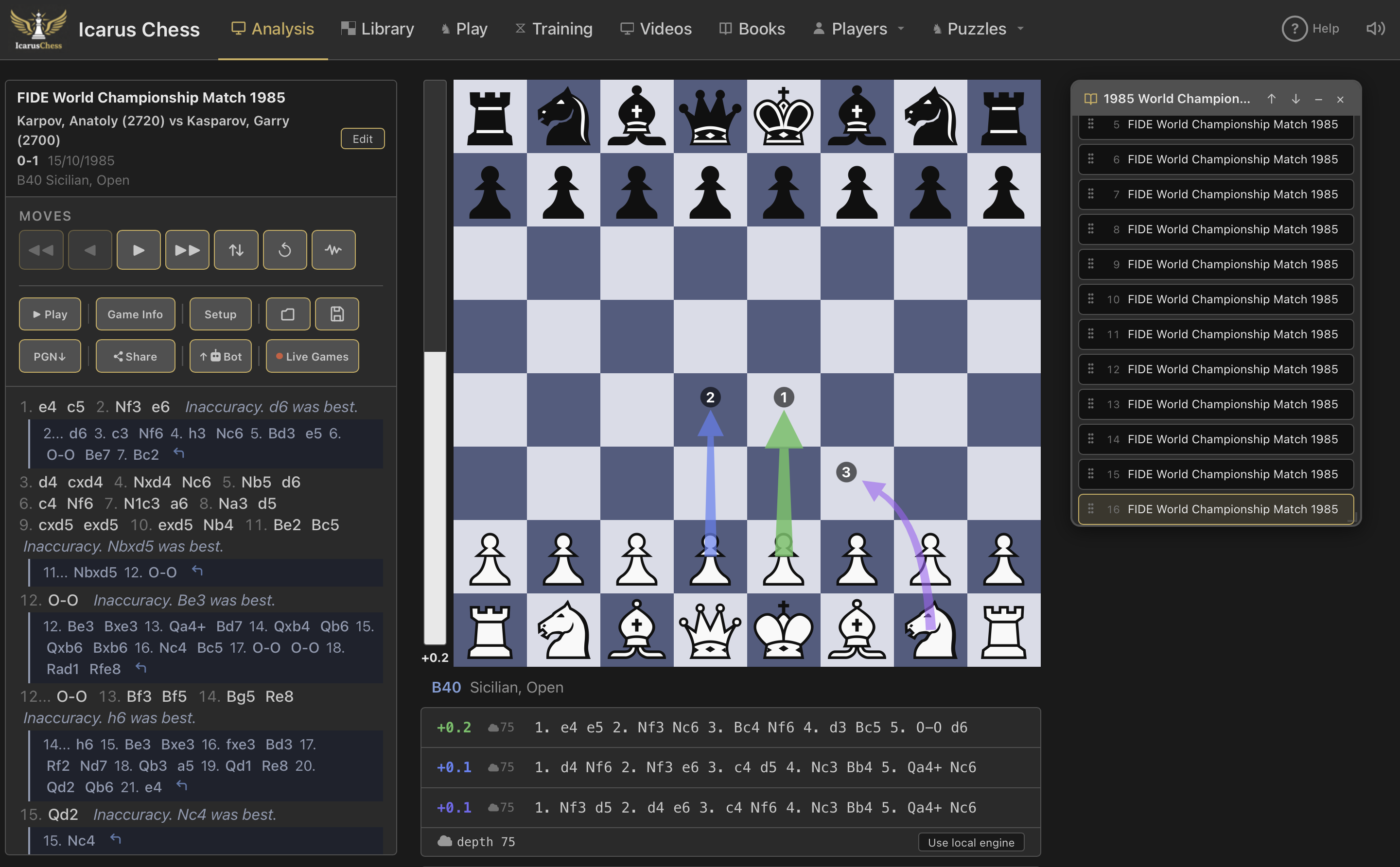
Task: Jump to end of game moves
Action: point(187,250)
